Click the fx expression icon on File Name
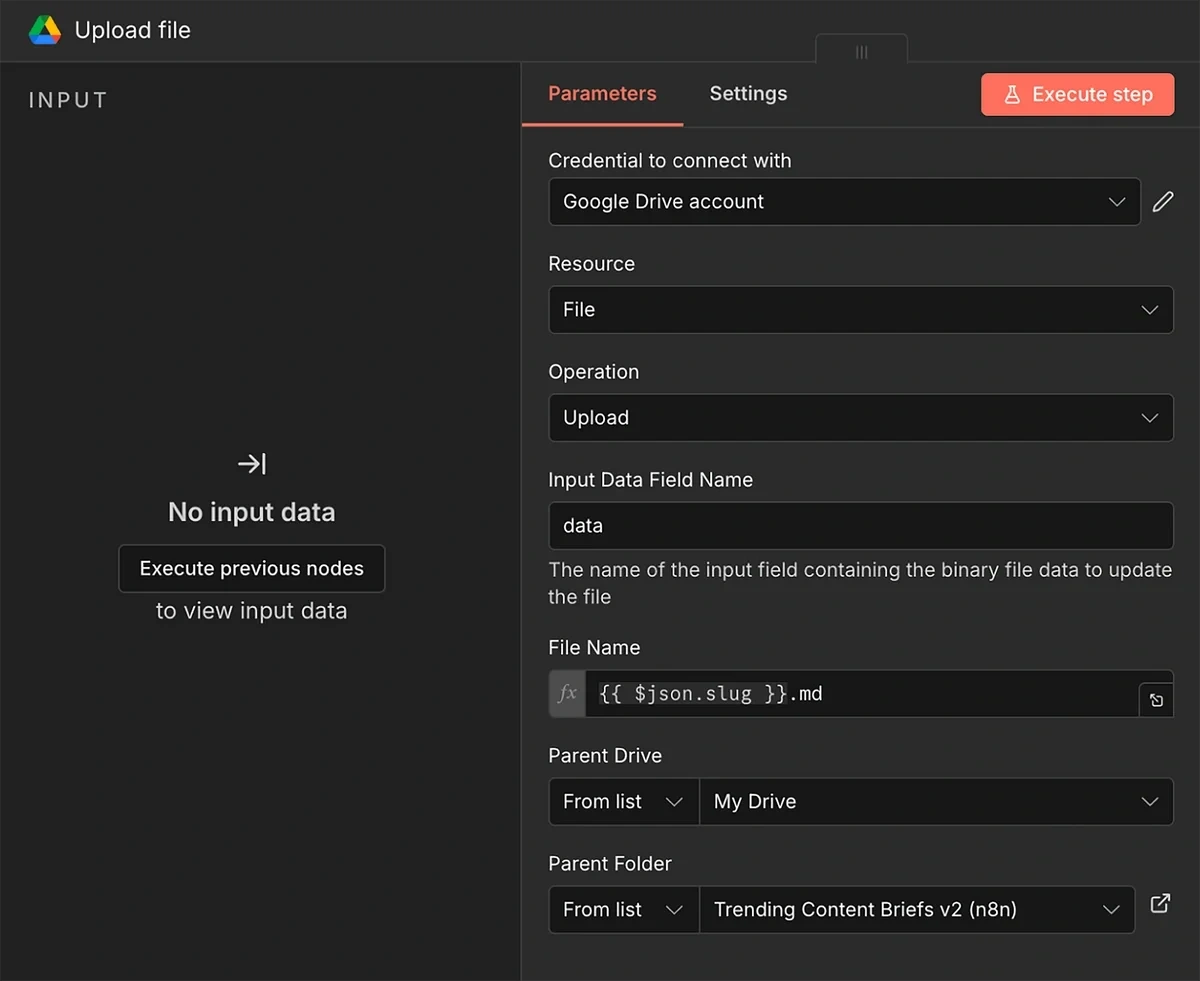This screenshot has height=981, width=1200. click(x=566, y=693)
